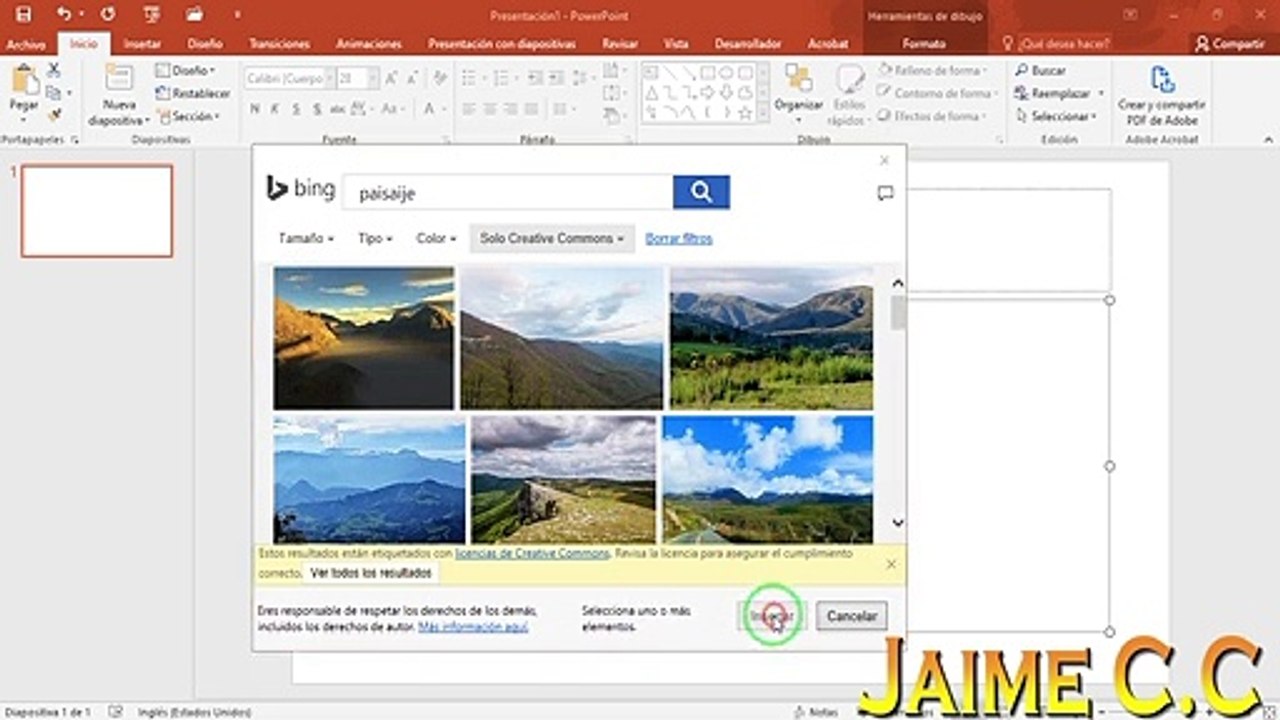Click the Más información aquí link
This screenshot has width=1280, height=720.
(473, 627)
